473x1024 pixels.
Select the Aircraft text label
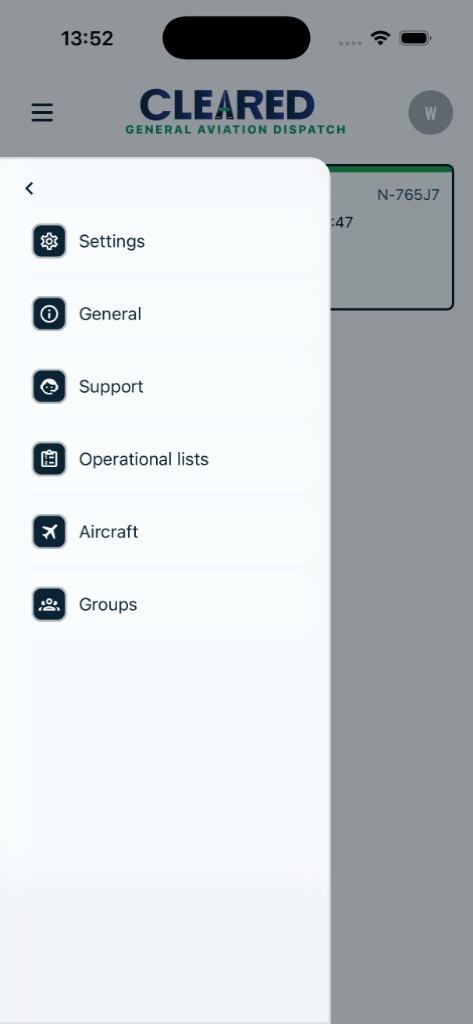click(108, 532)
